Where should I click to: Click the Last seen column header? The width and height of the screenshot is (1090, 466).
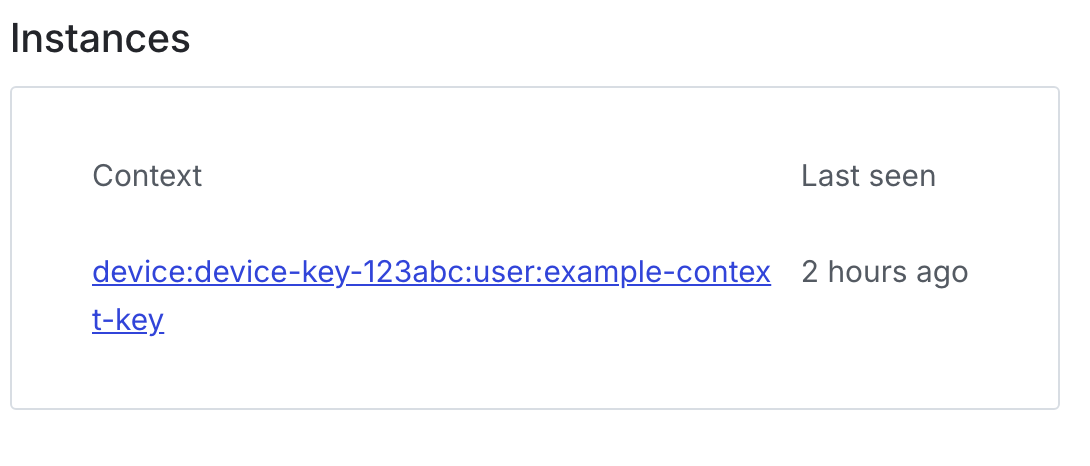[x=868, y=176]
